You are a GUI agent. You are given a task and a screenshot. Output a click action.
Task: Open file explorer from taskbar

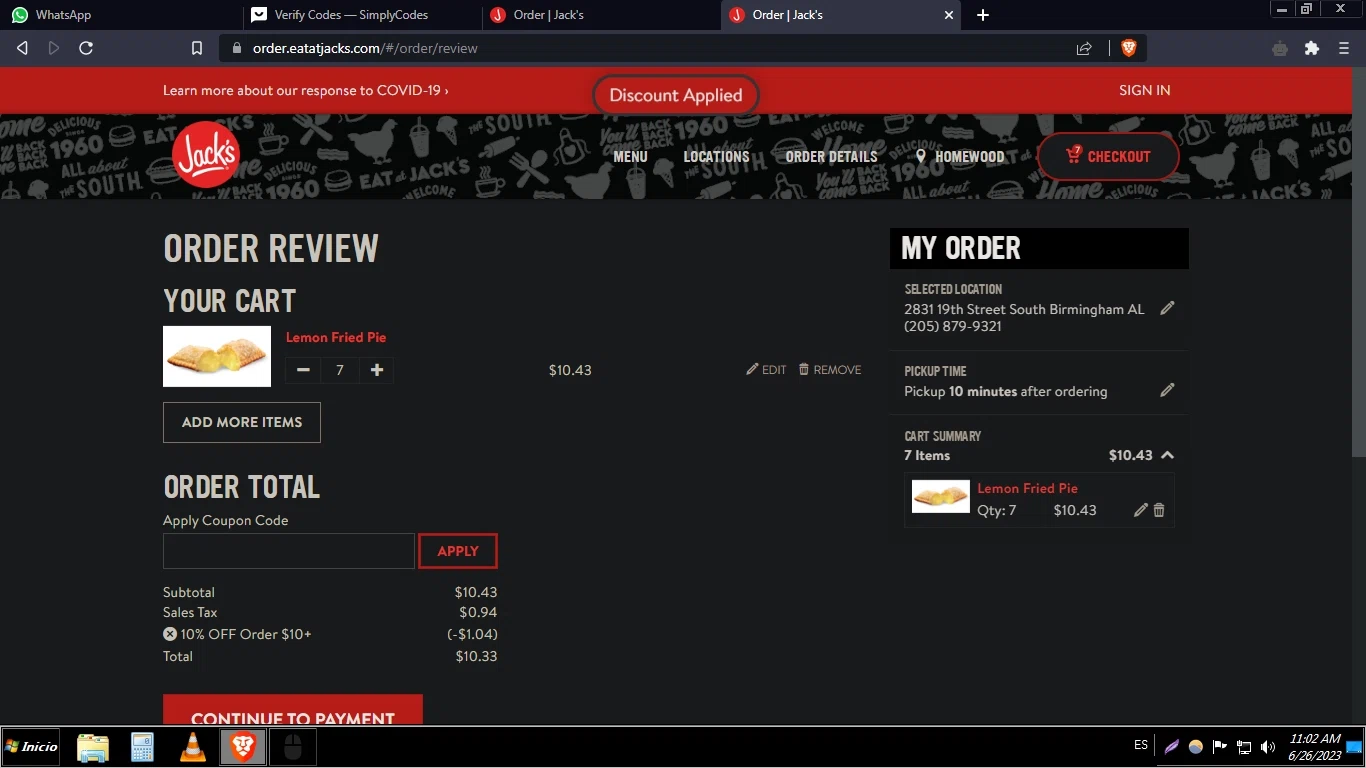93,747
